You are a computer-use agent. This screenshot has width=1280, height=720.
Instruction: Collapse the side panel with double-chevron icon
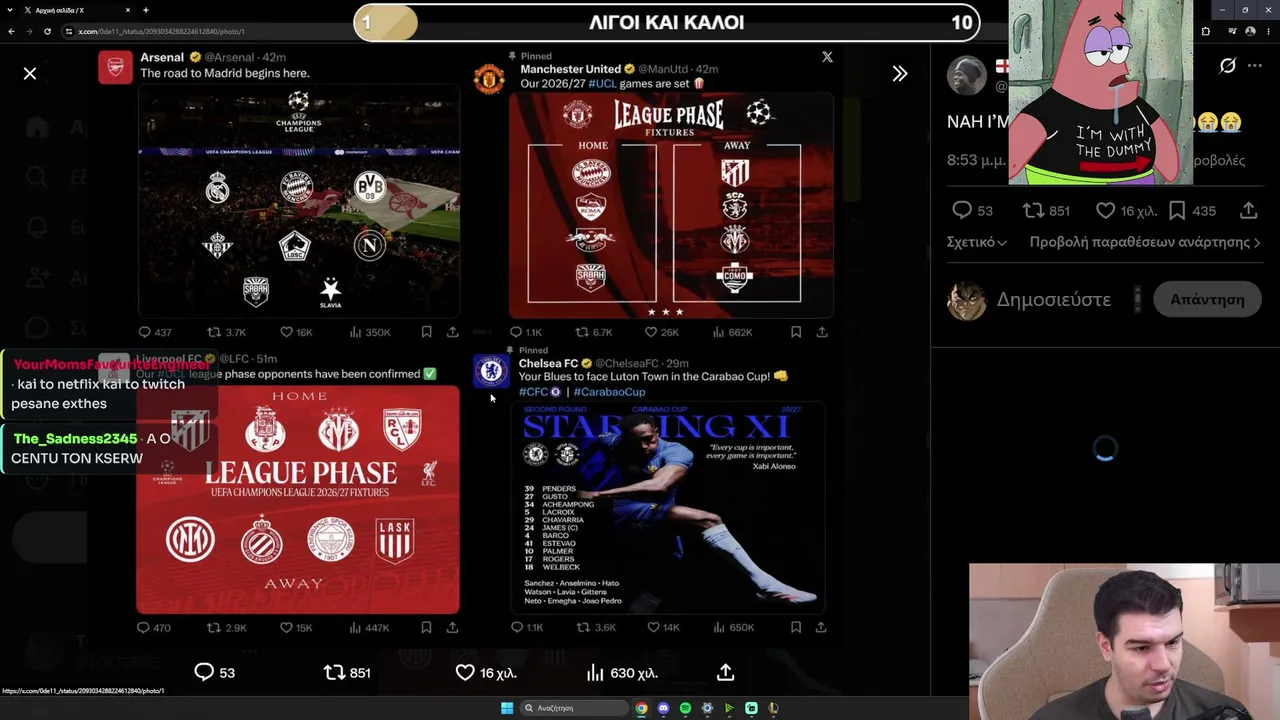pos(900,73)
